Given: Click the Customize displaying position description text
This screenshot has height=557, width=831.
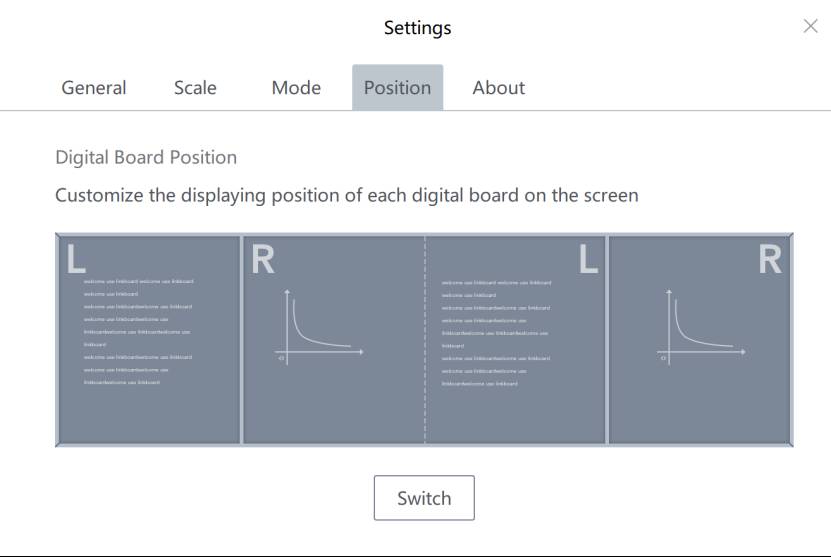Looking at the screenshot, I should [x=347, y=196].
